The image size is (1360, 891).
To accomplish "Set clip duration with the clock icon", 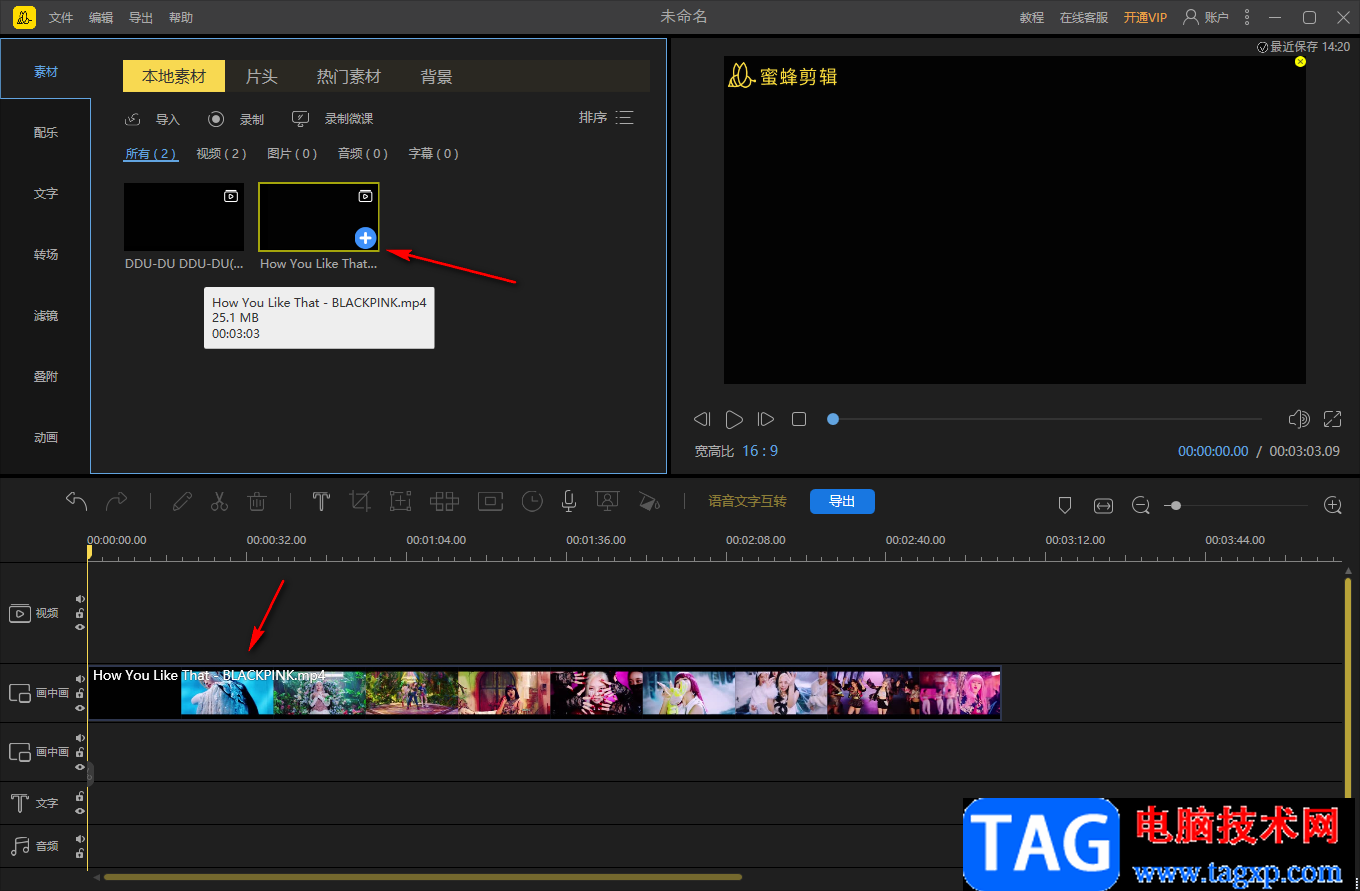I will point(532,501).
